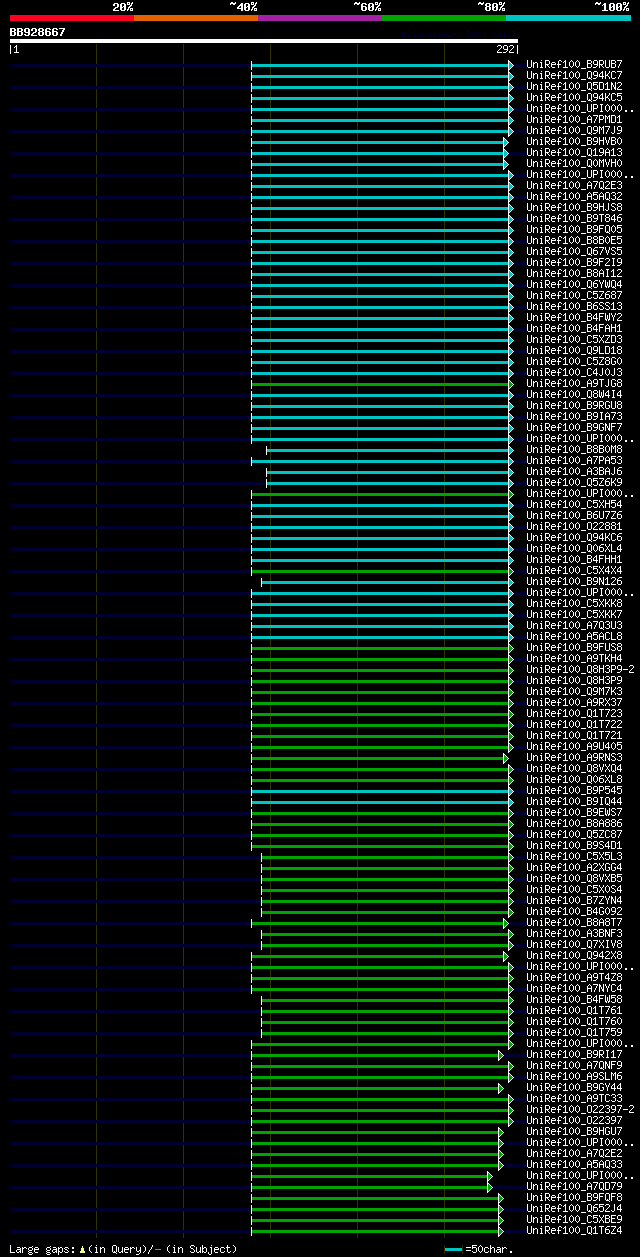The width and height of the screenshot is (640, 1257).
Task: Select the UniRef100_A7Q3U3 label
Action: (x=574, y=625)
